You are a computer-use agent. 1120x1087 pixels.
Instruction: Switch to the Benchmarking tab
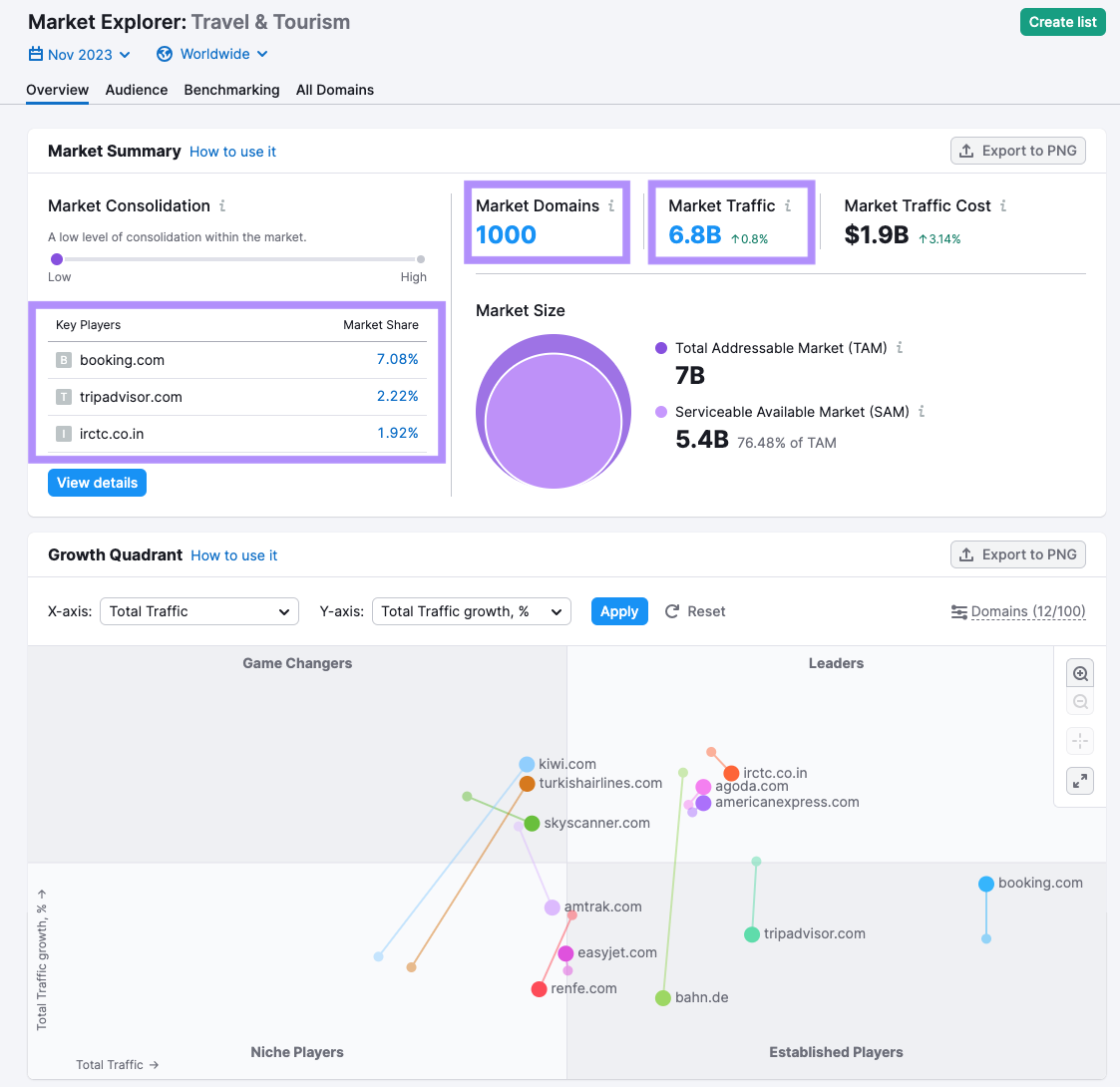(231, 90)
